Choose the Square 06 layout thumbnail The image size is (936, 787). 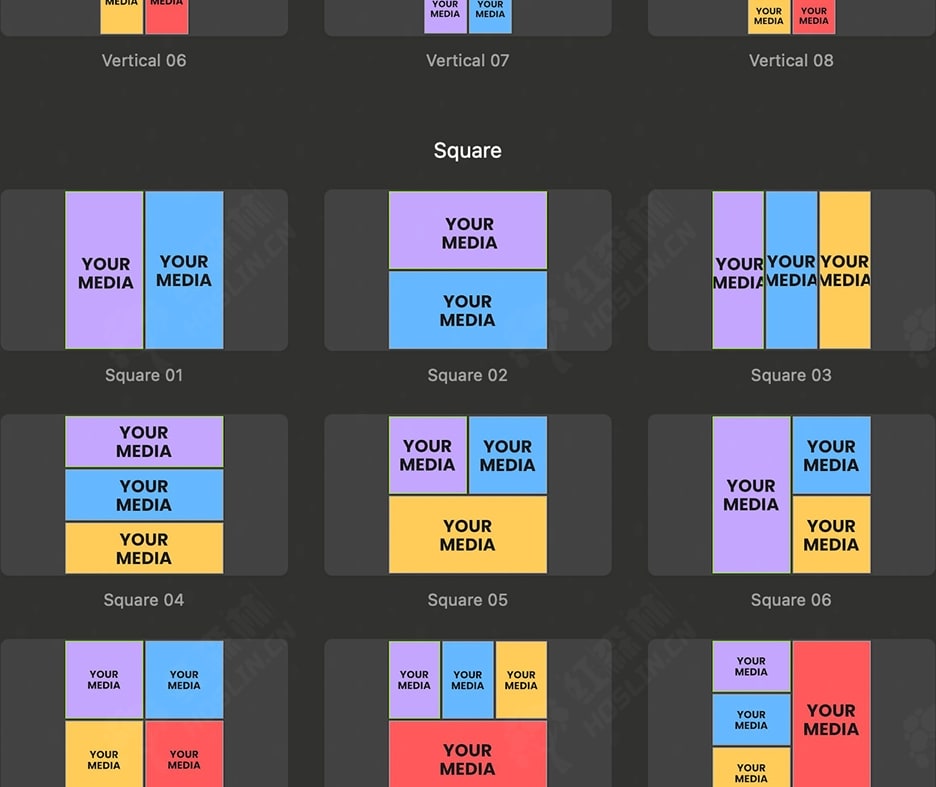(x=791, y=495)
